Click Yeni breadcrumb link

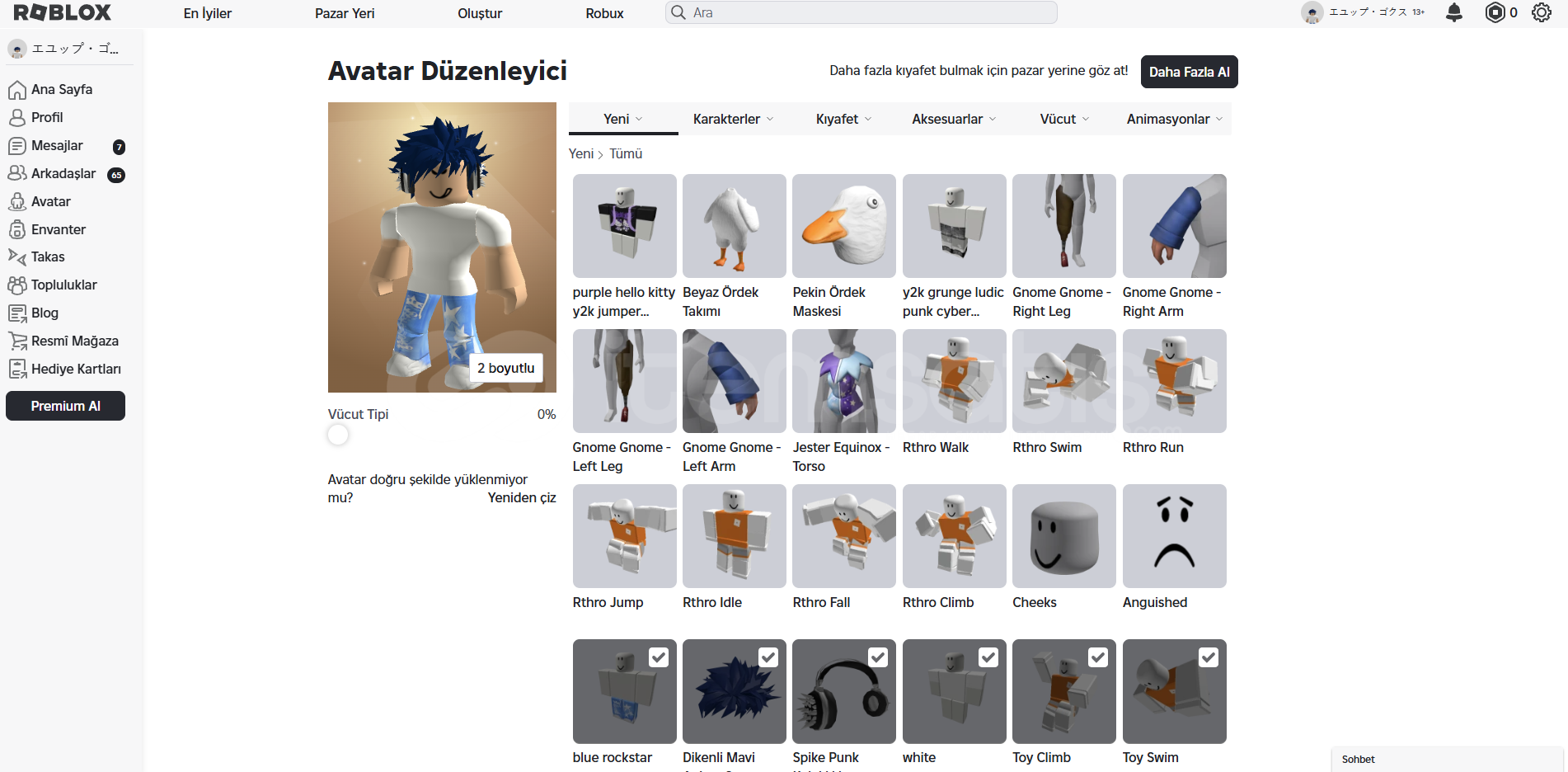[x=581, y=153]
